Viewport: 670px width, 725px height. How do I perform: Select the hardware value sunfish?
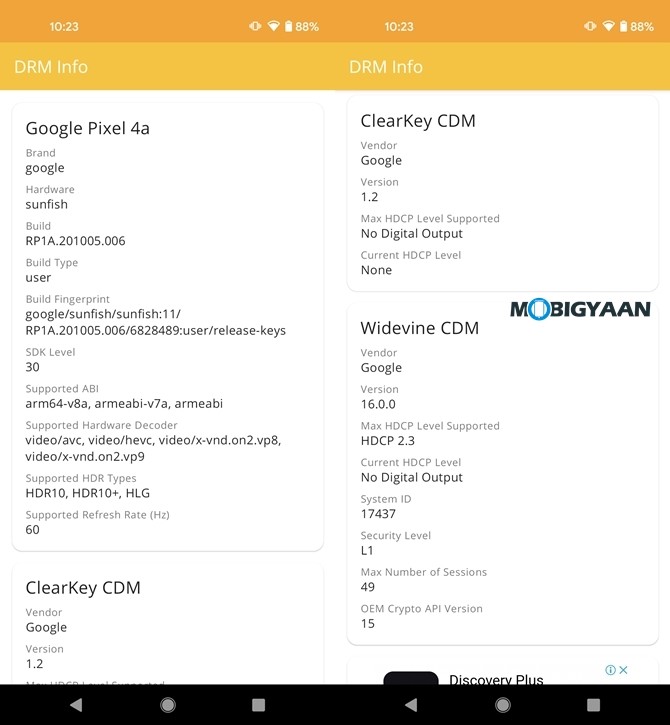[46, 204]
